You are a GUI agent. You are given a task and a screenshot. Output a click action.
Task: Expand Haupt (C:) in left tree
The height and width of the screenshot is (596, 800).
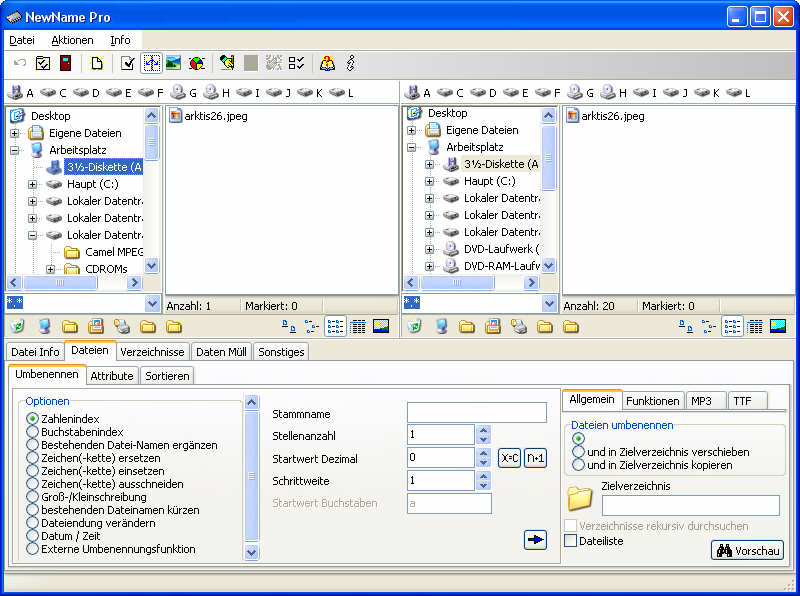point(33,184)
